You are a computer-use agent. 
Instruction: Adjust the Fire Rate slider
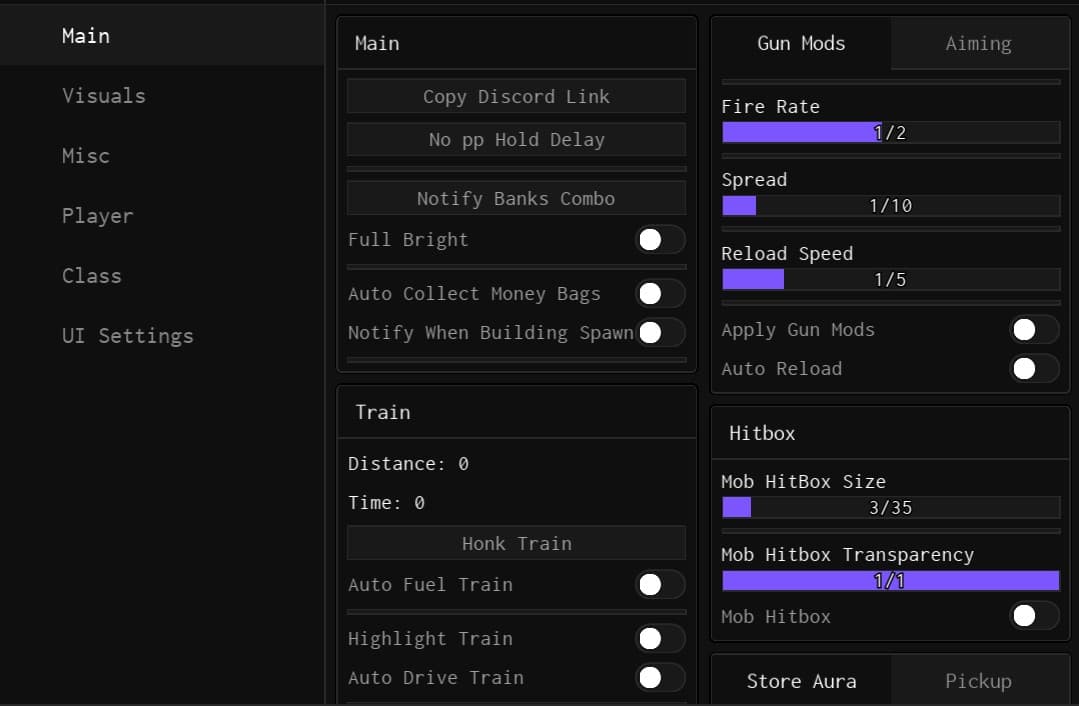pyautogui.click(x=890, y=131)
